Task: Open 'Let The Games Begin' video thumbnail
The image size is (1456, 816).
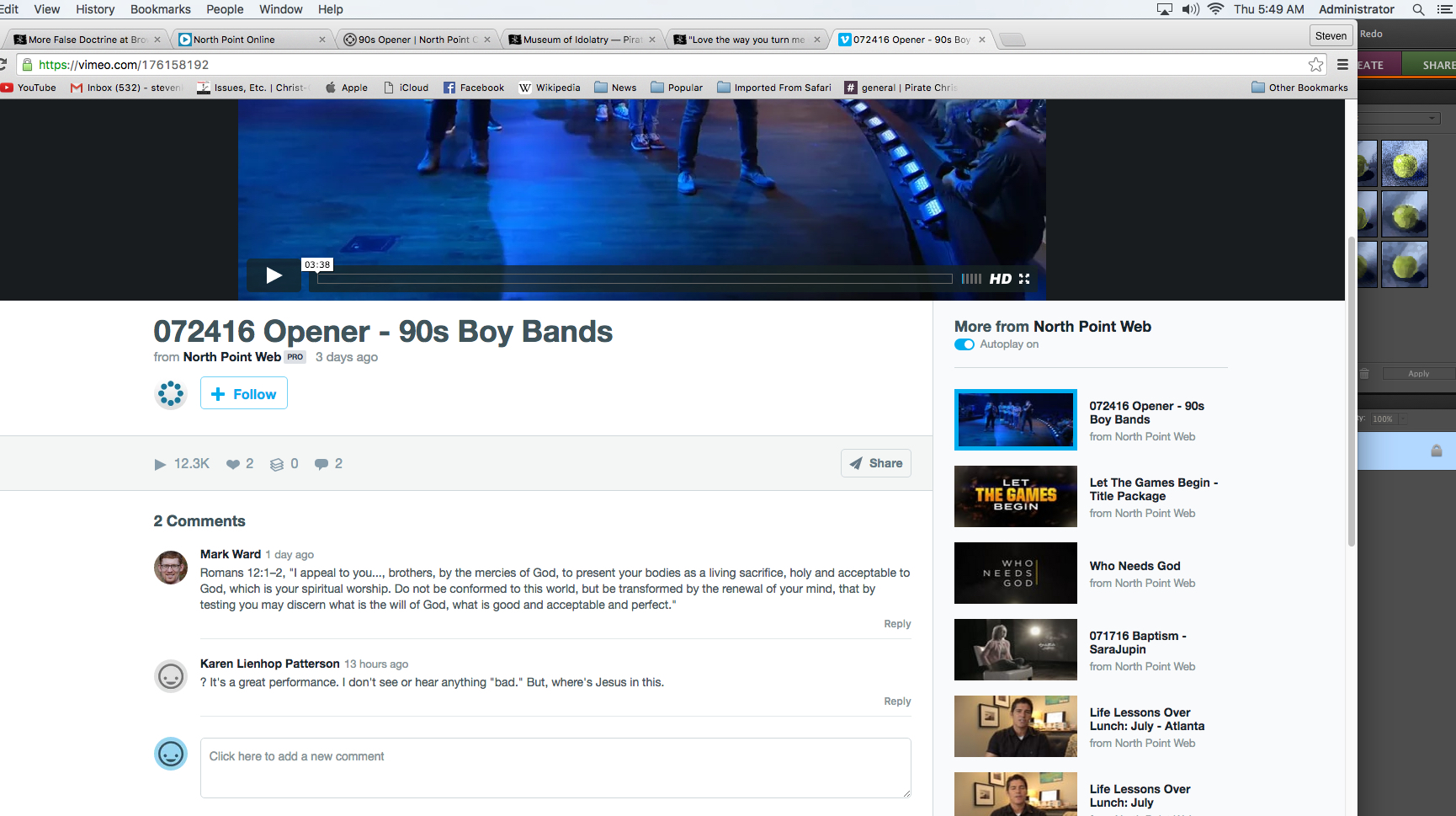Action: pos(1016,497)
